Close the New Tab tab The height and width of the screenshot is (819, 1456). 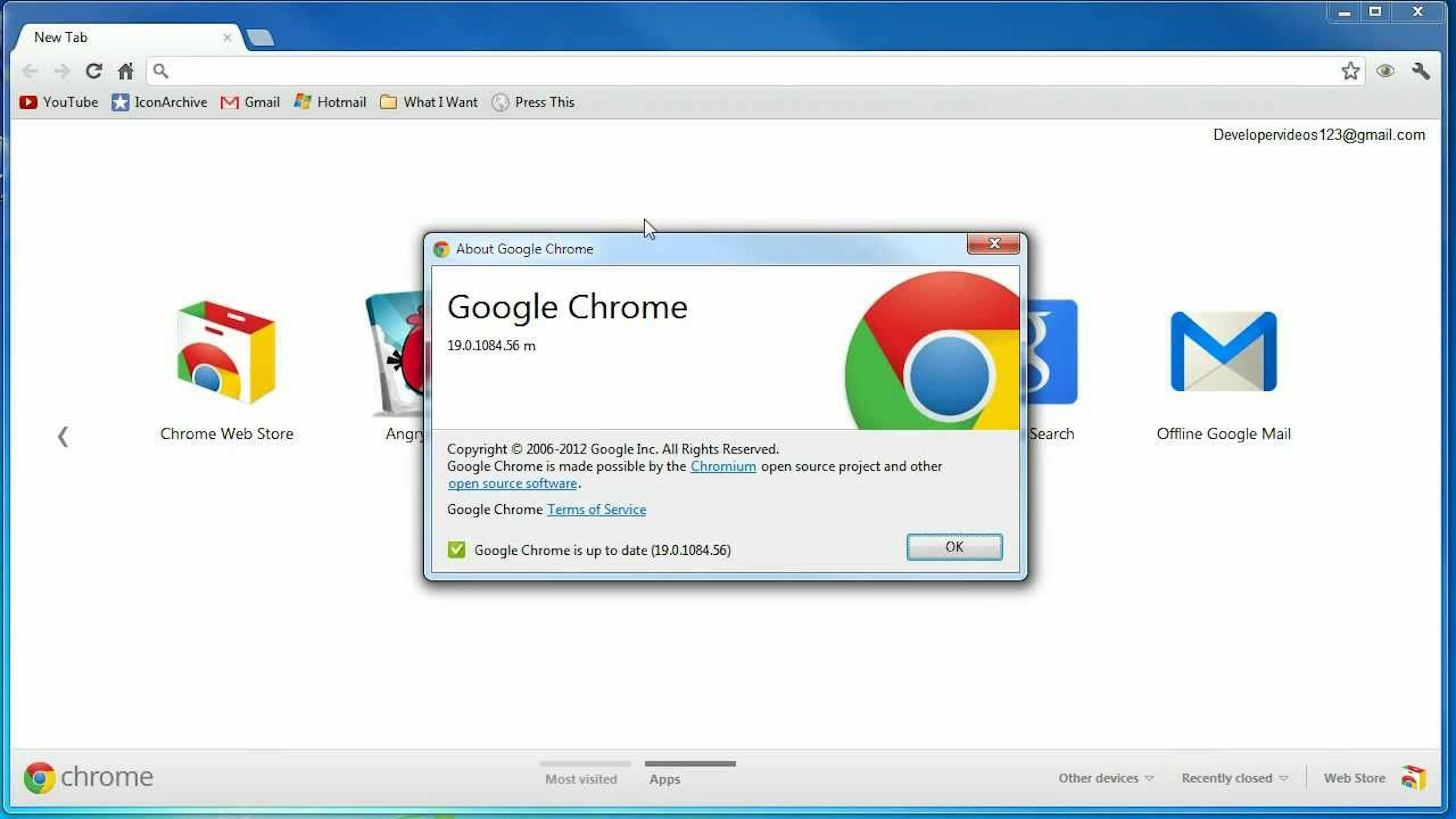227,37
